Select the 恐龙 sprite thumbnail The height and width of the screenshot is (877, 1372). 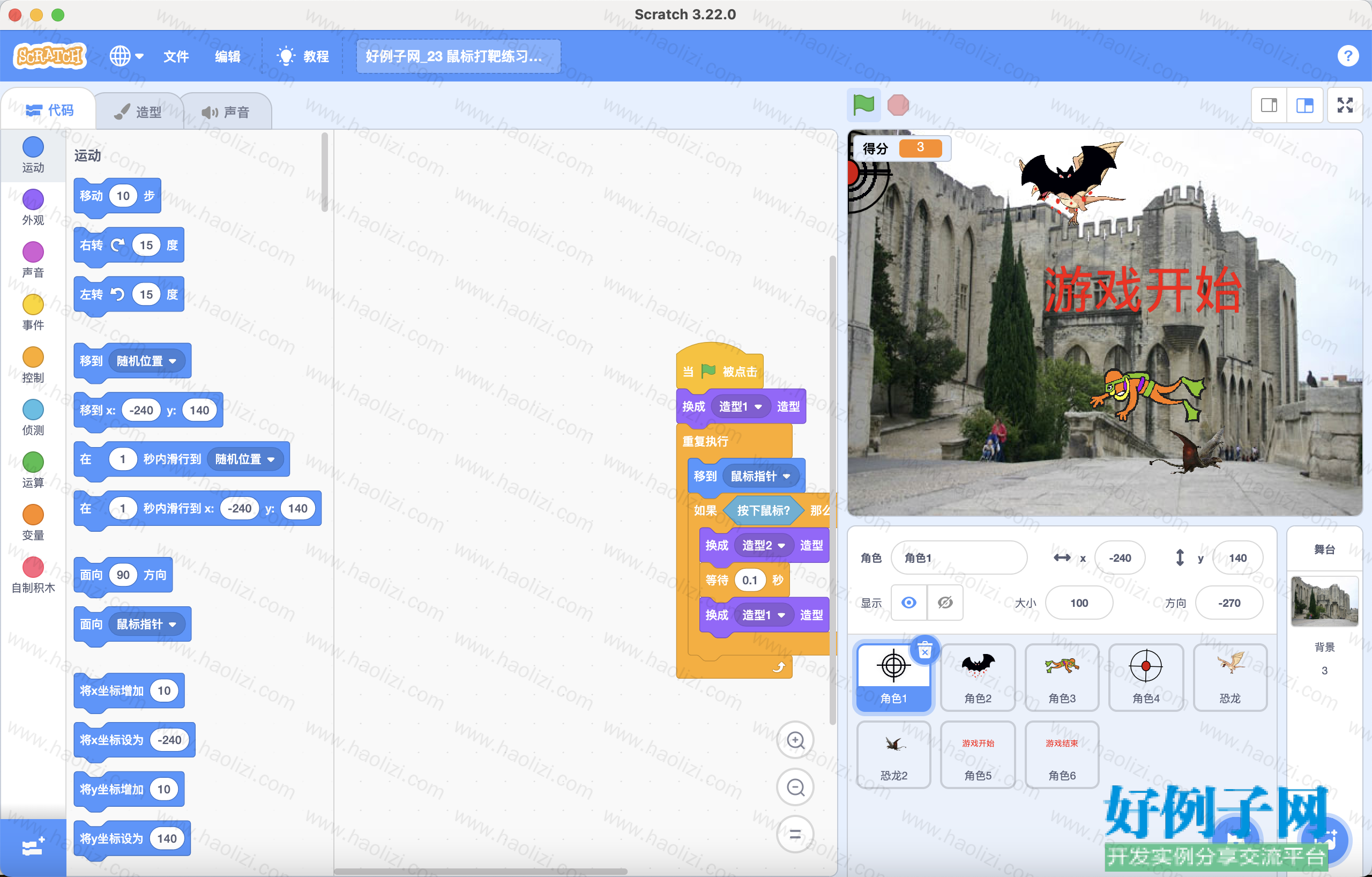1229,677
